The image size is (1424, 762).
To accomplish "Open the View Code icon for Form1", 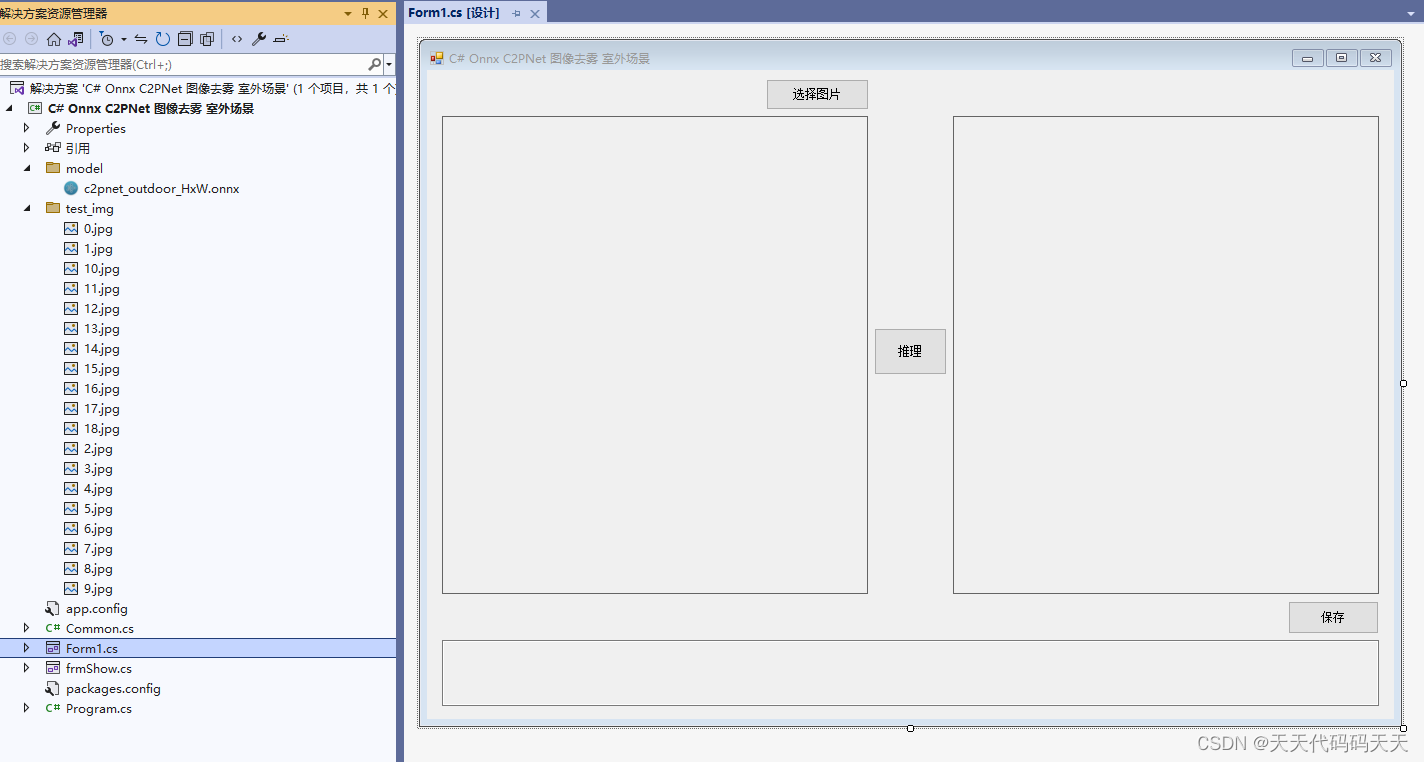I will click(235, 38).
